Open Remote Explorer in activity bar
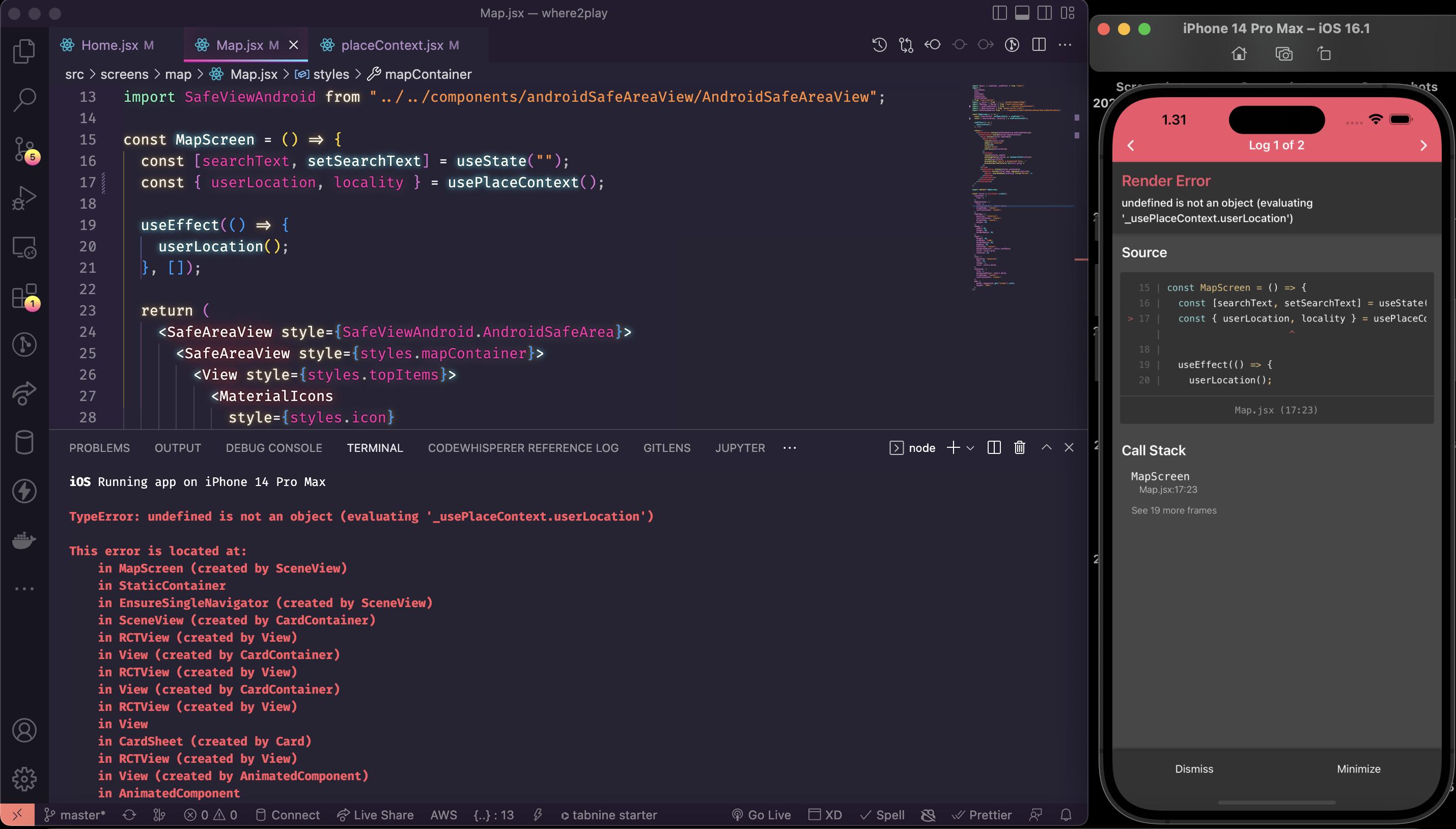Viewport: 1456px width, 829px height. tap(24, 248)
